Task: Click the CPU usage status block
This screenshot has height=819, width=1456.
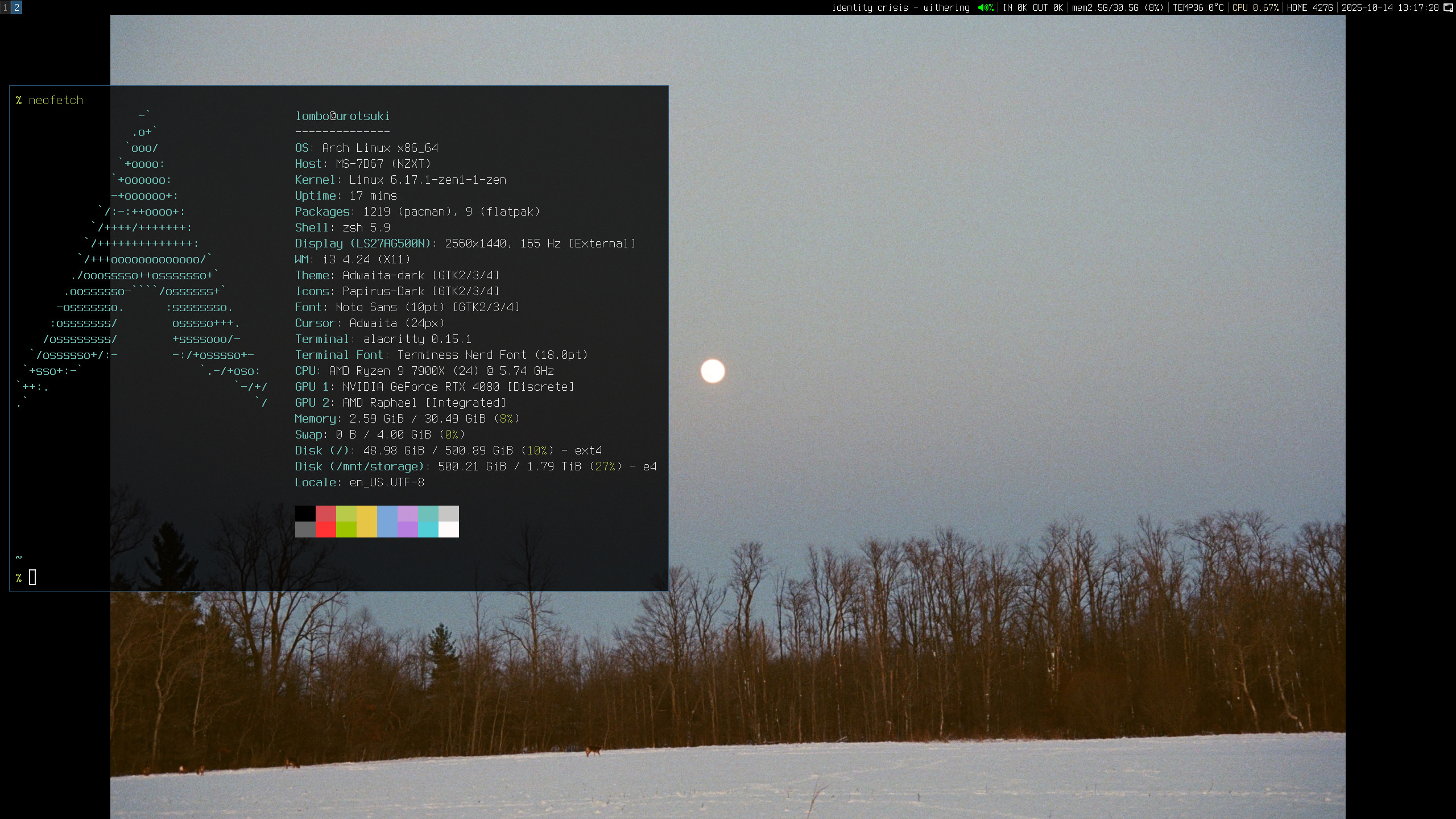Action: point(1255,7)
